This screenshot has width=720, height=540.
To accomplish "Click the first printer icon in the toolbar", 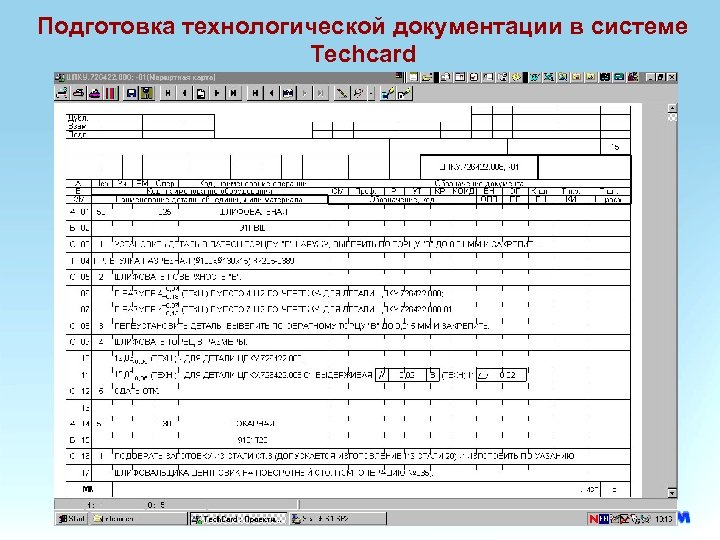I will (x=61, y=93).
